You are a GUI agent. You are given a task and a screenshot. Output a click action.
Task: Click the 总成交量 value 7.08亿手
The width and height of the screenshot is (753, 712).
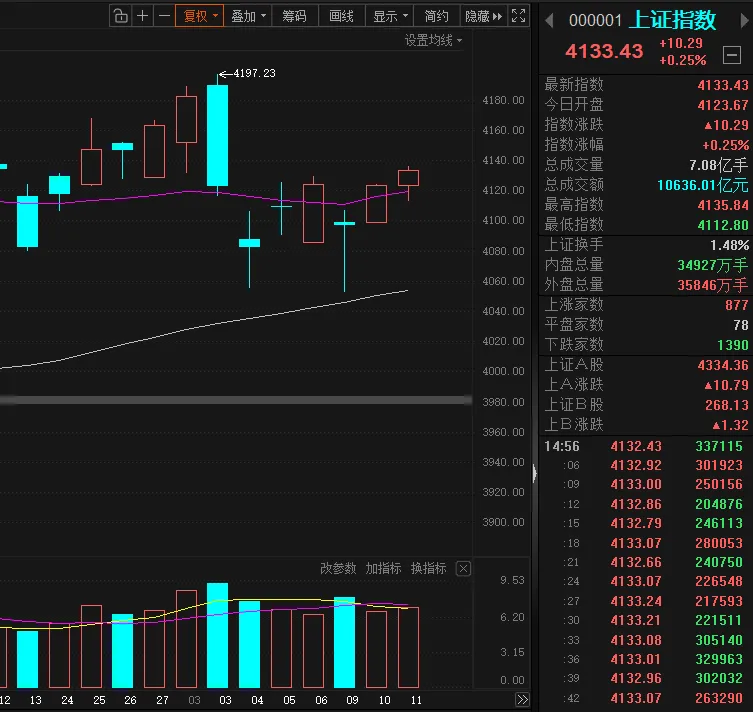point(718,165)
